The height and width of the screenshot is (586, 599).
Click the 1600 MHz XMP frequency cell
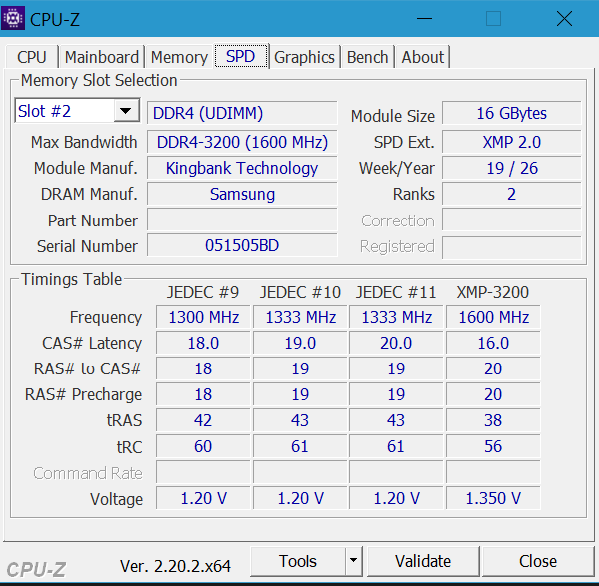(x=493, y=317)
